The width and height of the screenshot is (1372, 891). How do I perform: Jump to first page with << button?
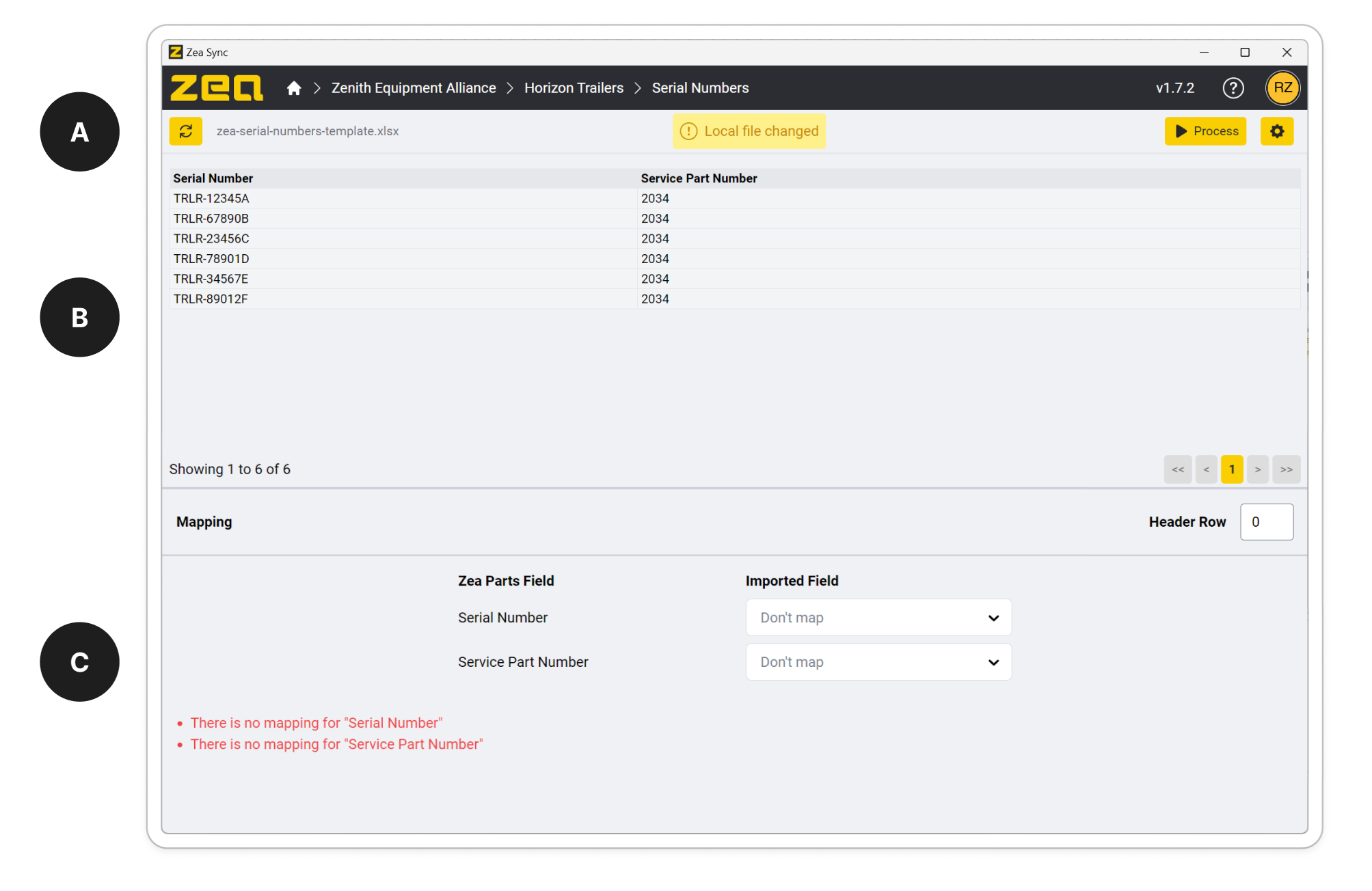click(1177, 469)
